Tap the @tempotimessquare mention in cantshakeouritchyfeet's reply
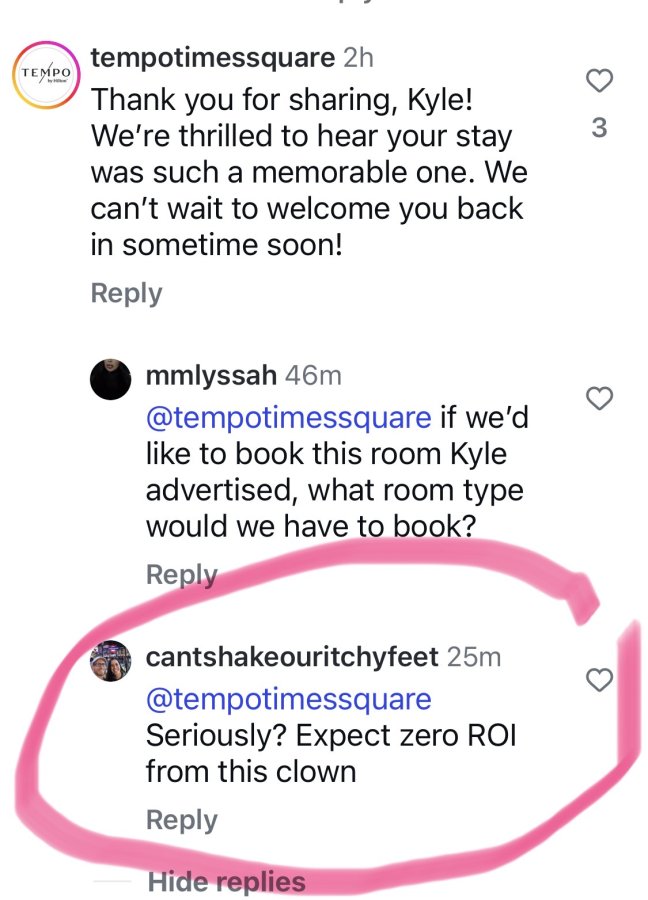Viewport: 648px width, 900px height. point(289,699)
